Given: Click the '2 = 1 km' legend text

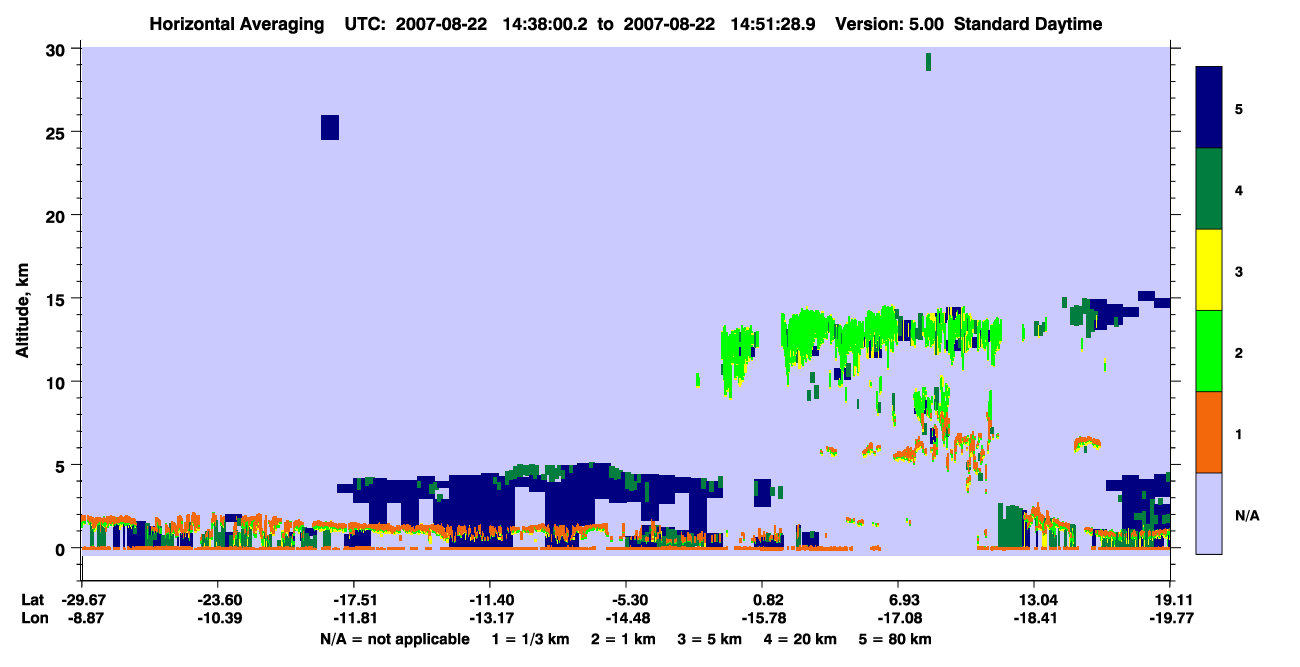Looking at the screenshot, I should pyautogui.click(x=623, y=639).
